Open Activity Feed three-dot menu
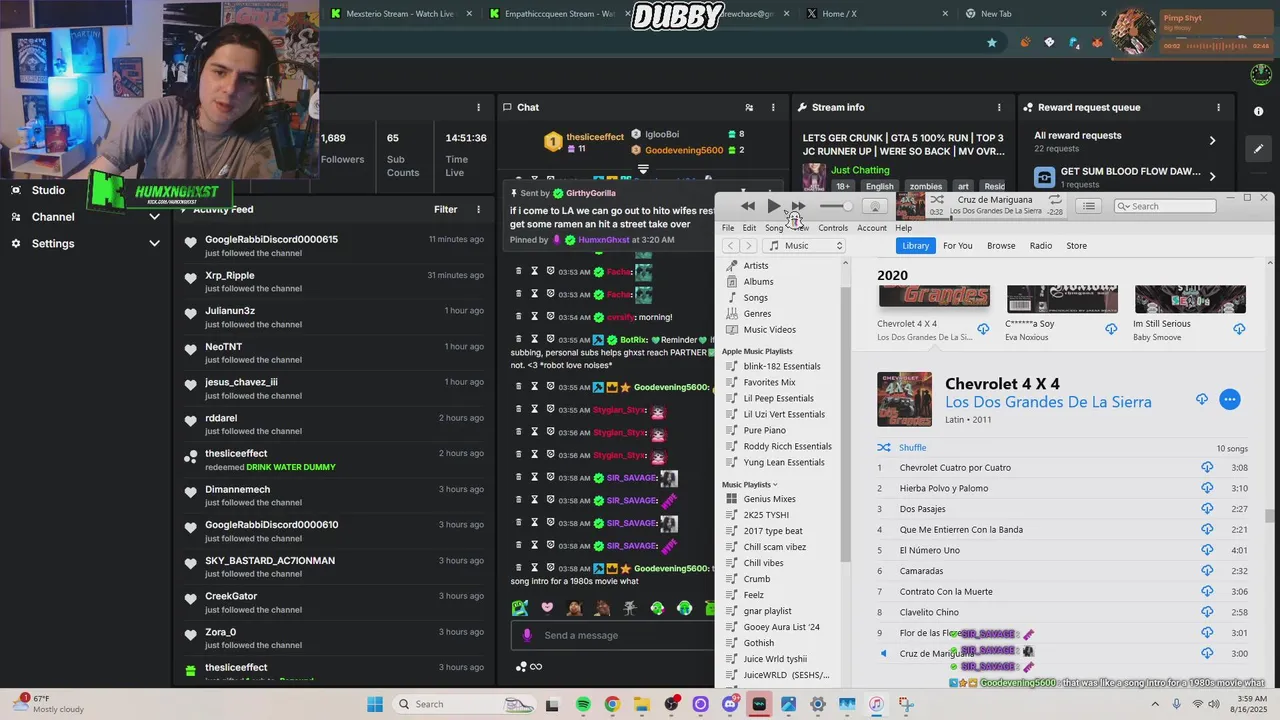The image size is (1280, 720). click(478, 210)
